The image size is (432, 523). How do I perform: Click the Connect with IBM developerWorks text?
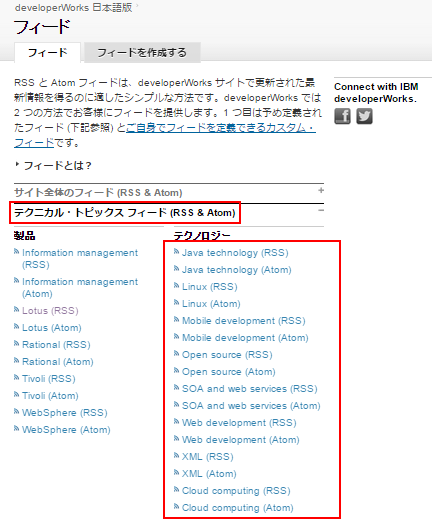click(376, 93)
